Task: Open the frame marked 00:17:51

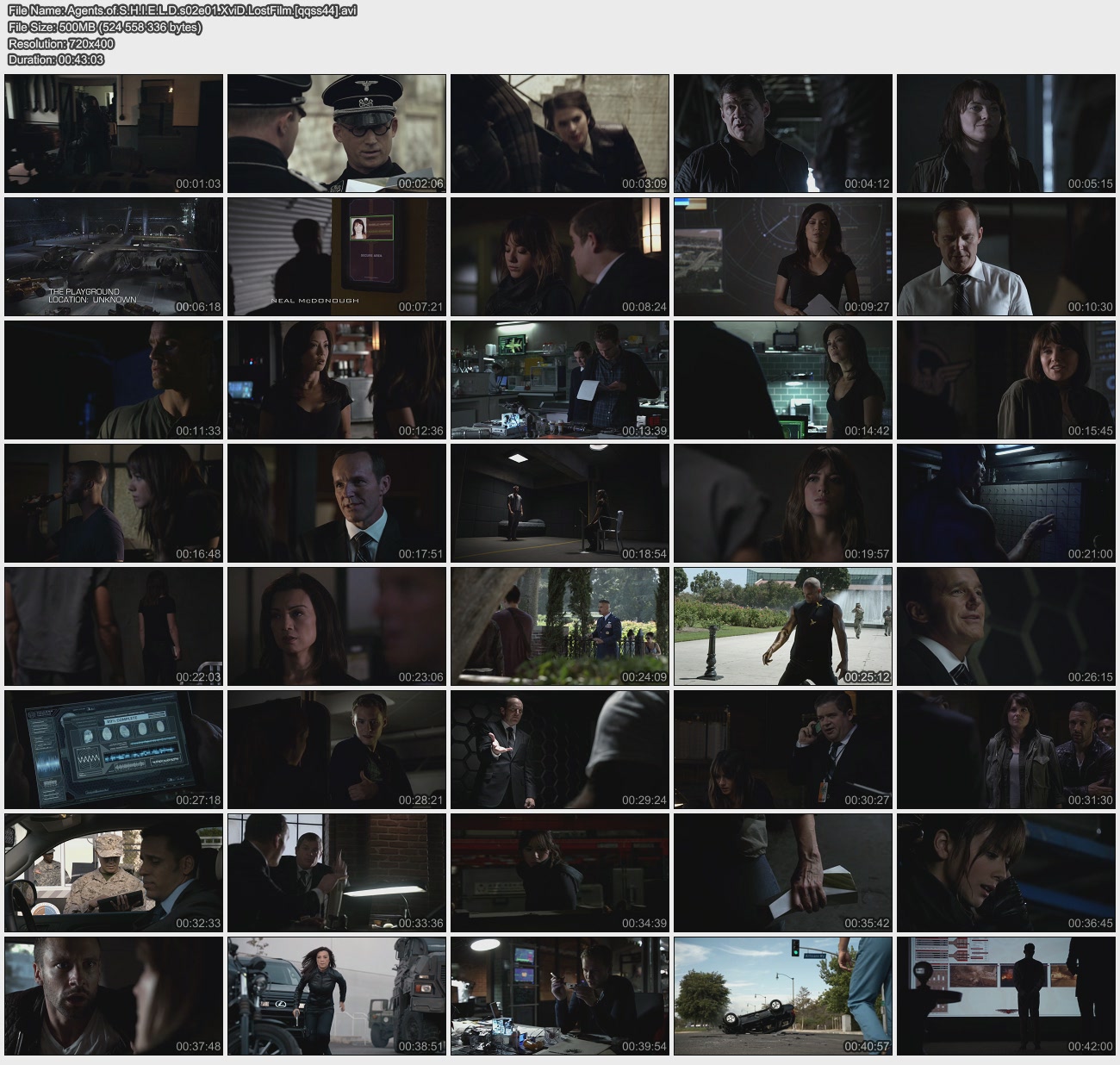Action: 337,503
